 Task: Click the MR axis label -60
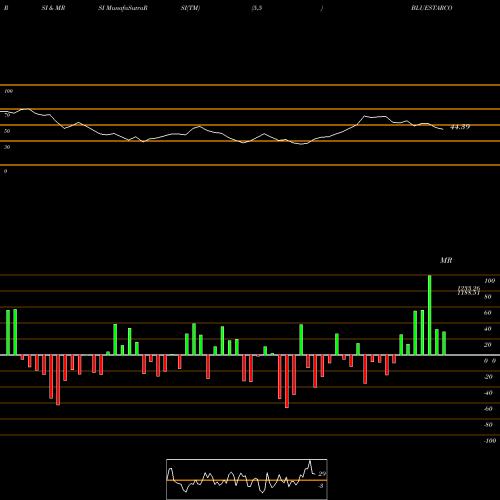coord(488,409)
